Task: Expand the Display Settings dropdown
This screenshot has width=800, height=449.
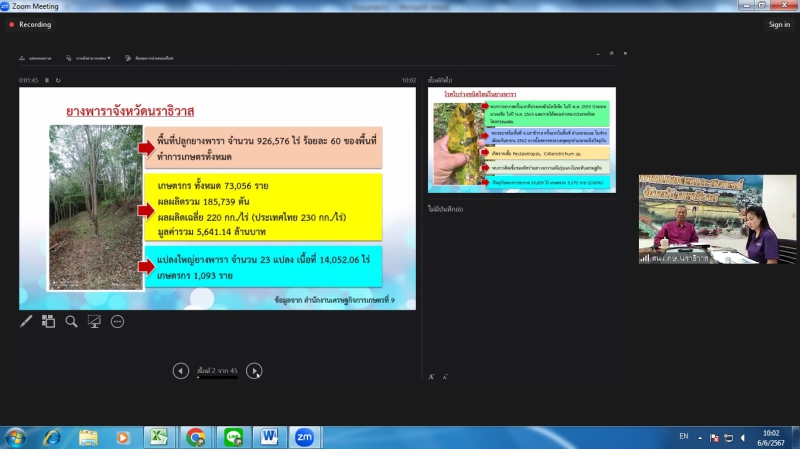Action: pyautogui.click(x=88, y=58)
